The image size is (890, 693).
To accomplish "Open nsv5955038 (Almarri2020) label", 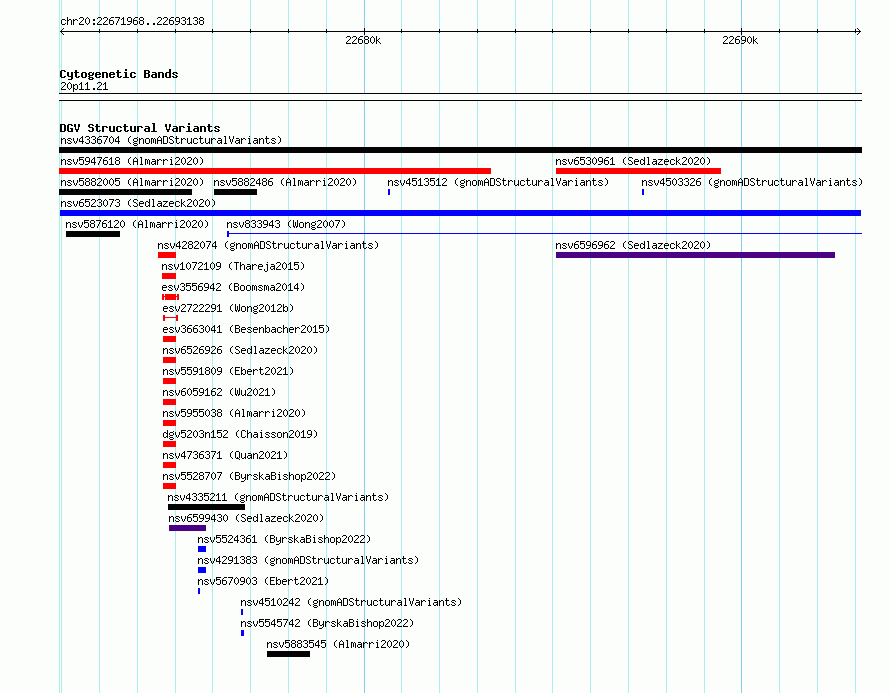I will 234,413.
